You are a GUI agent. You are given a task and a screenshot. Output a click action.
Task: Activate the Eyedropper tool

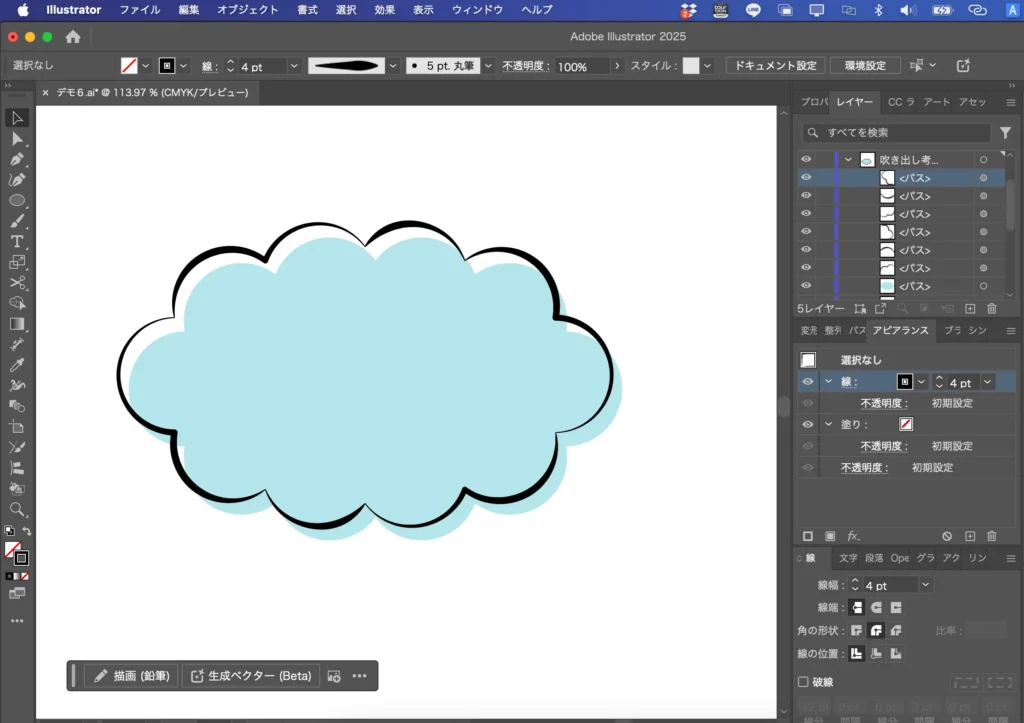pos(17,365)
